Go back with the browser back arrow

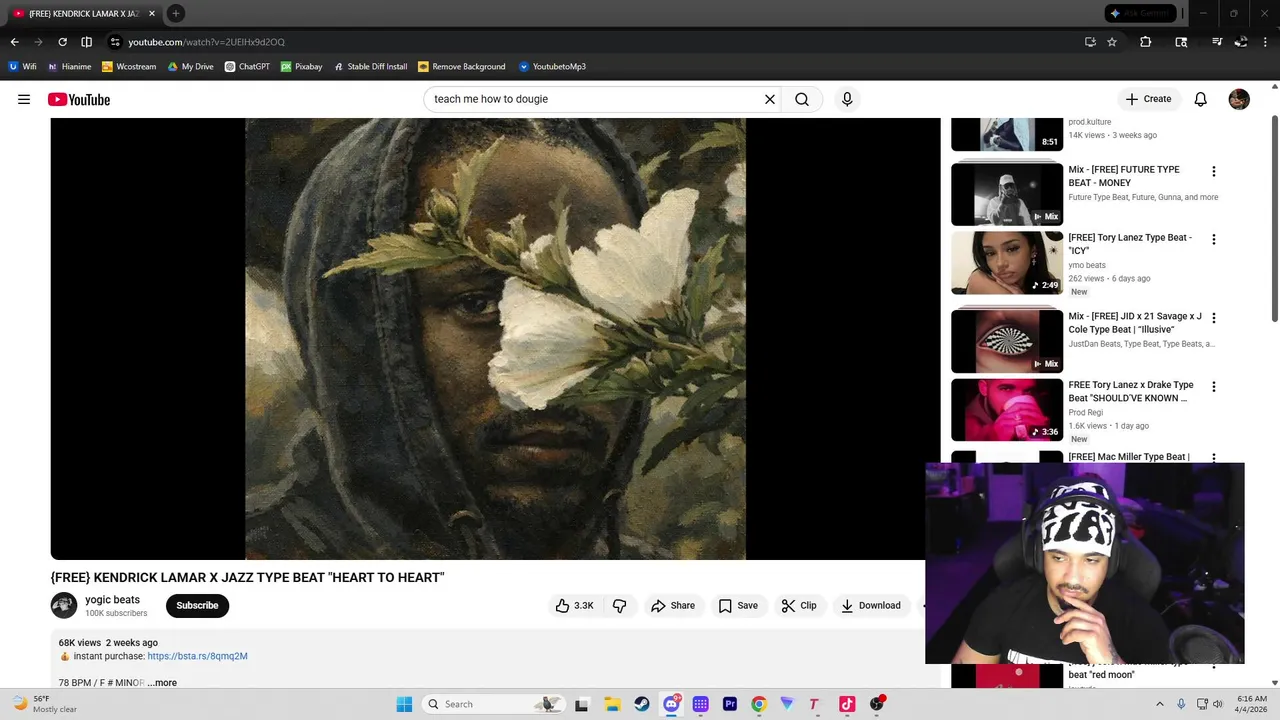[x=14, y=42]
